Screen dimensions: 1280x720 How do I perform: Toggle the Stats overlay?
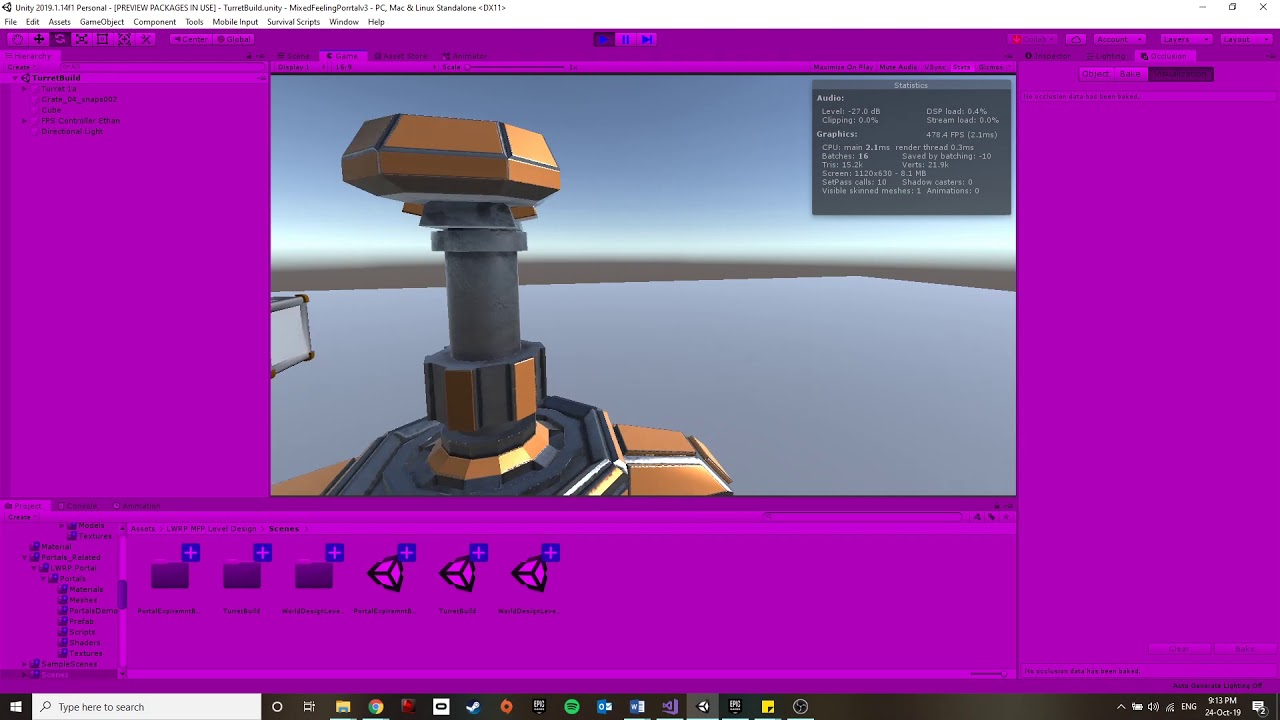point(961,67)
